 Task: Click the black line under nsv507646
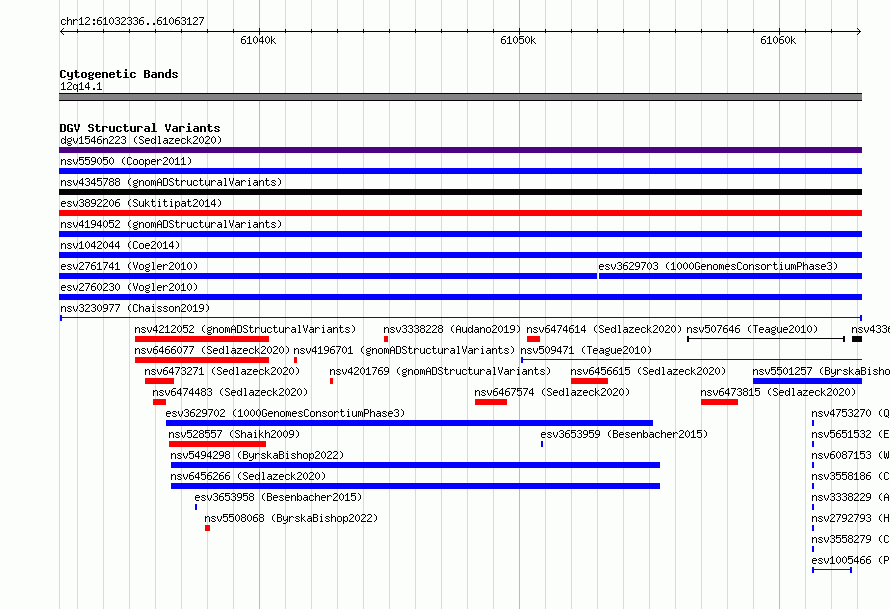[766, 339]
